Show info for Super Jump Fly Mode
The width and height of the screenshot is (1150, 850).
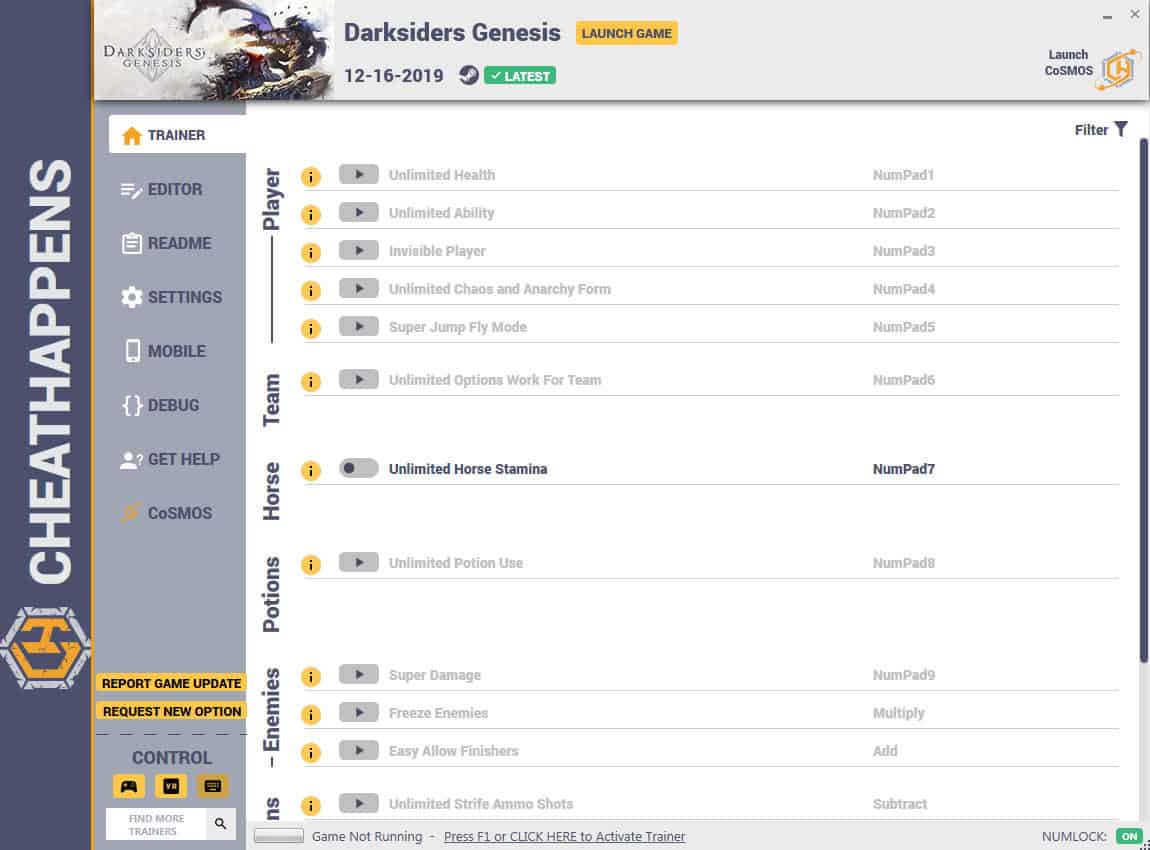[x=311, y=329]
